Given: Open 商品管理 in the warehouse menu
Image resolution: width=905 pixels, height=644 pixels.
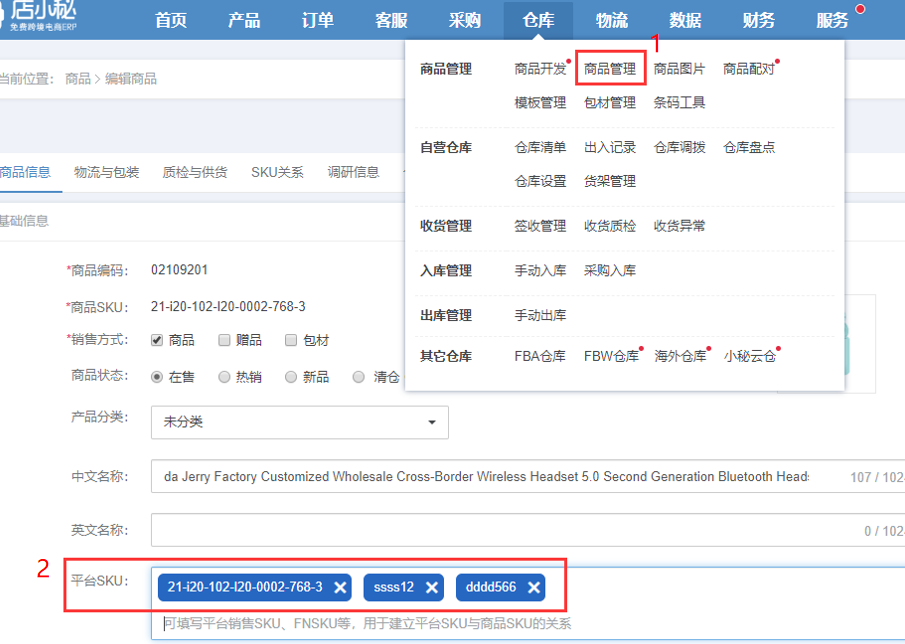Looking at the screenshot, I should pos(610,69).
